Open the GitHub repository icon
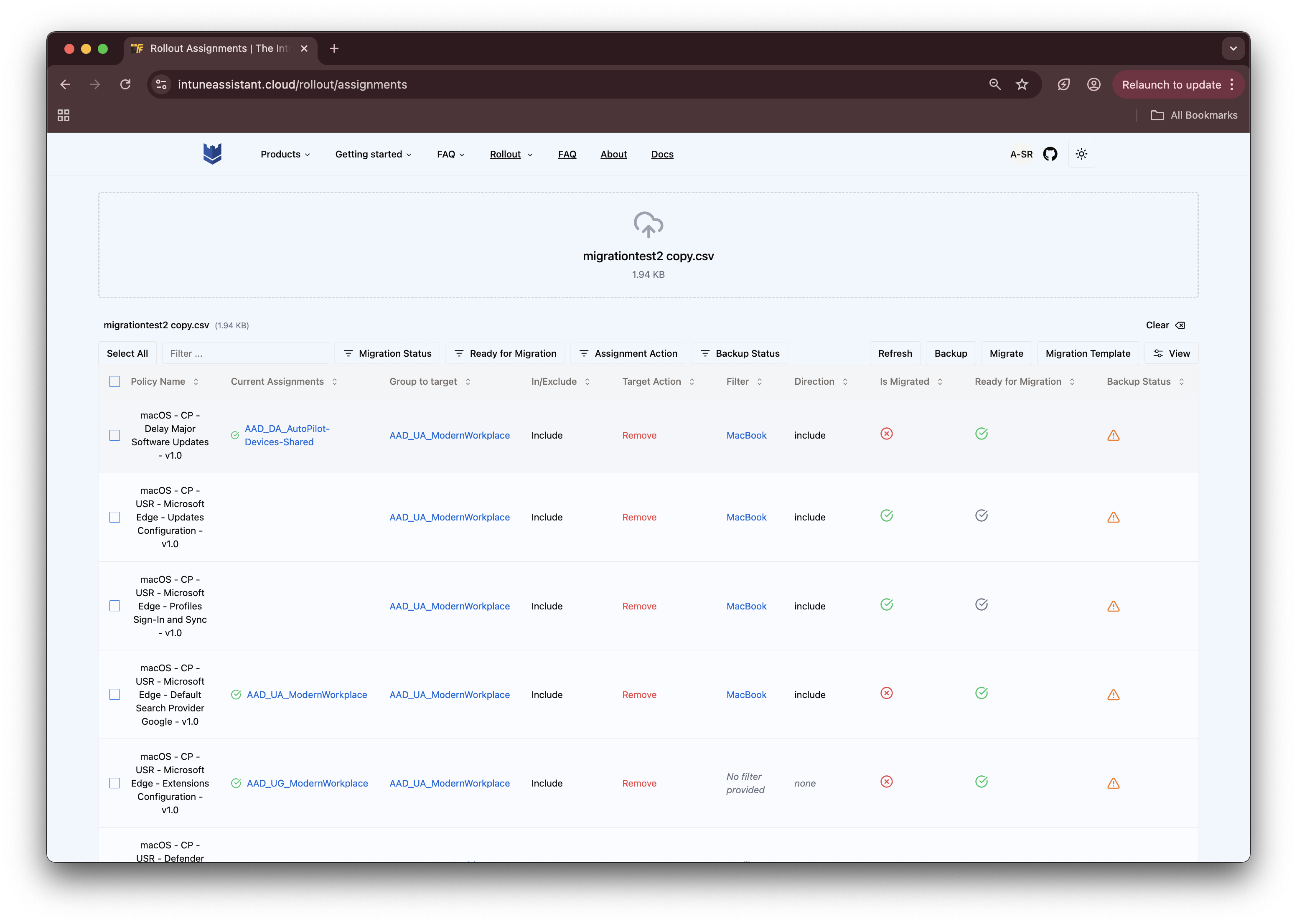The width and height of the screenshot is (1297, 924). tap(1050, 154)
